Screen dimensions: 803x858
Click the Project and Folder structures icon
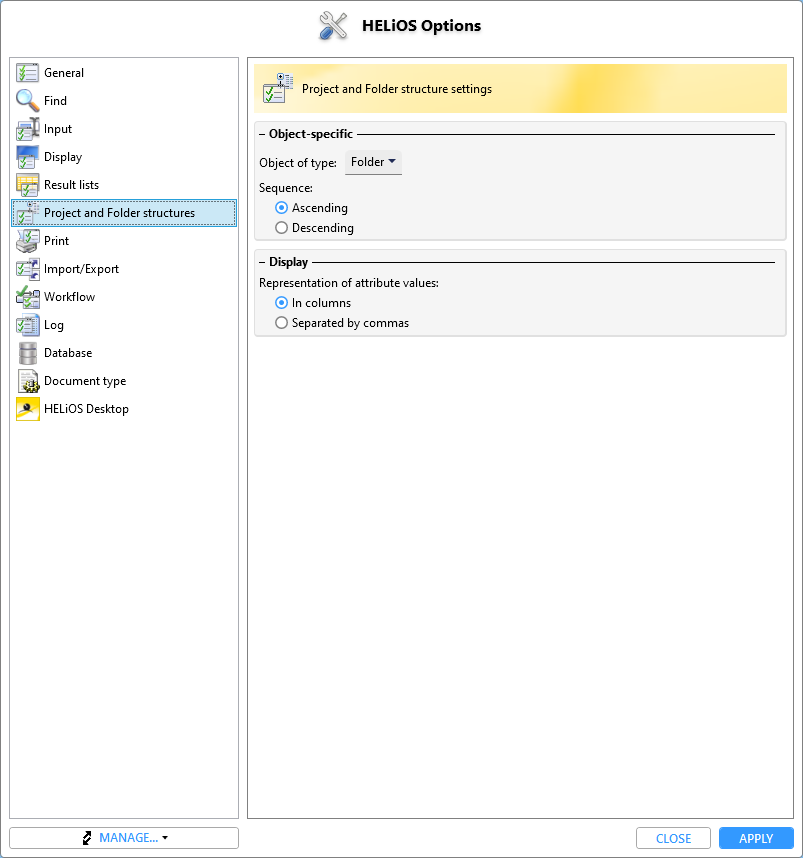click(27, 213)
